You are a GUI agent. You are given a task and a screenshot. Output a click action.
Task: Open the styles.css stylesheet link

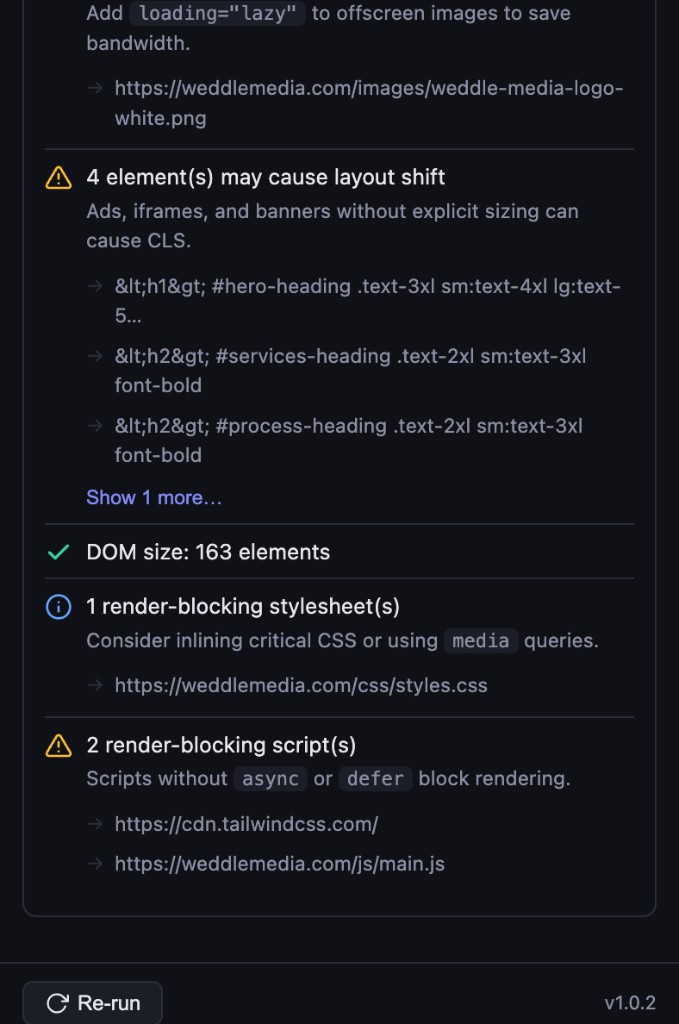[x=301, y=686]
